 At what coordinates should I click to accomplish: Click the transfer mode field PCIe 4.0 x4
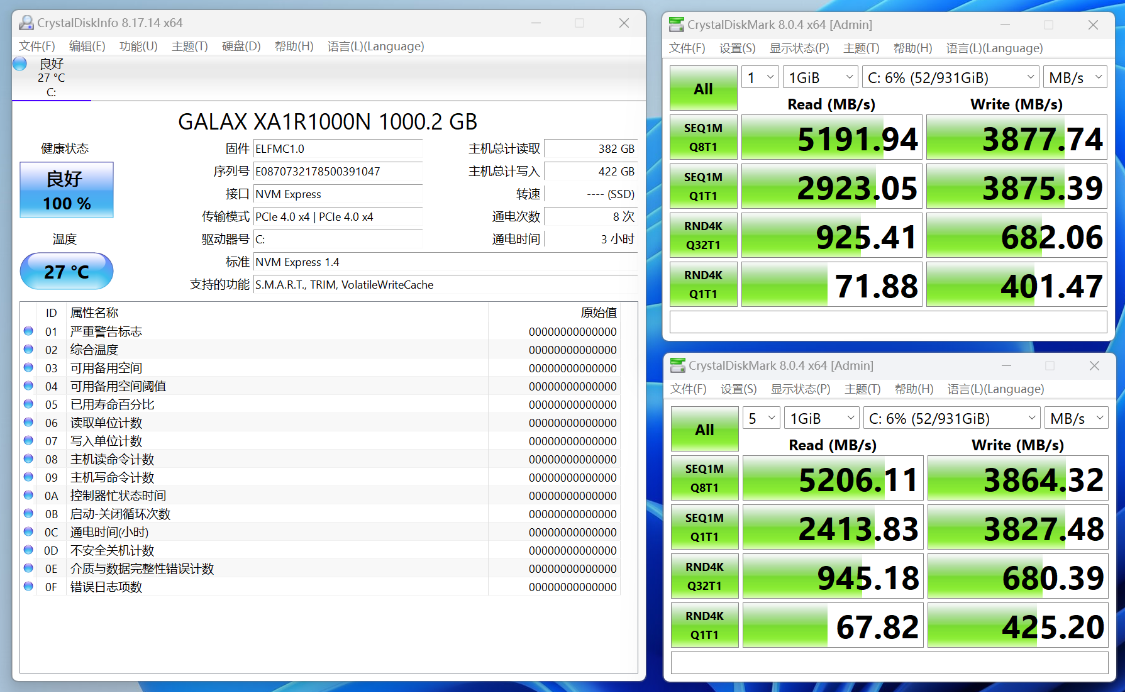tap(337, 217)
